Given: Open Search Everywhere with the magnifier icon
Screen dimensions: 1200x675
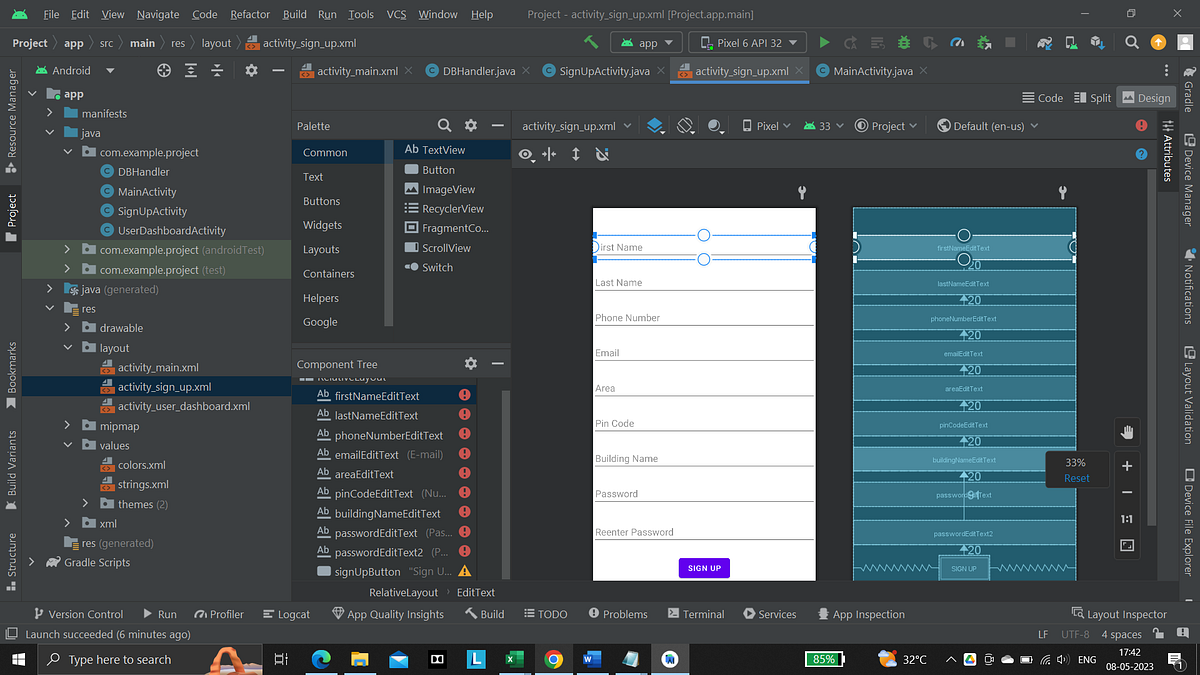Looking at the screenshot, I should pos(1131,42).
